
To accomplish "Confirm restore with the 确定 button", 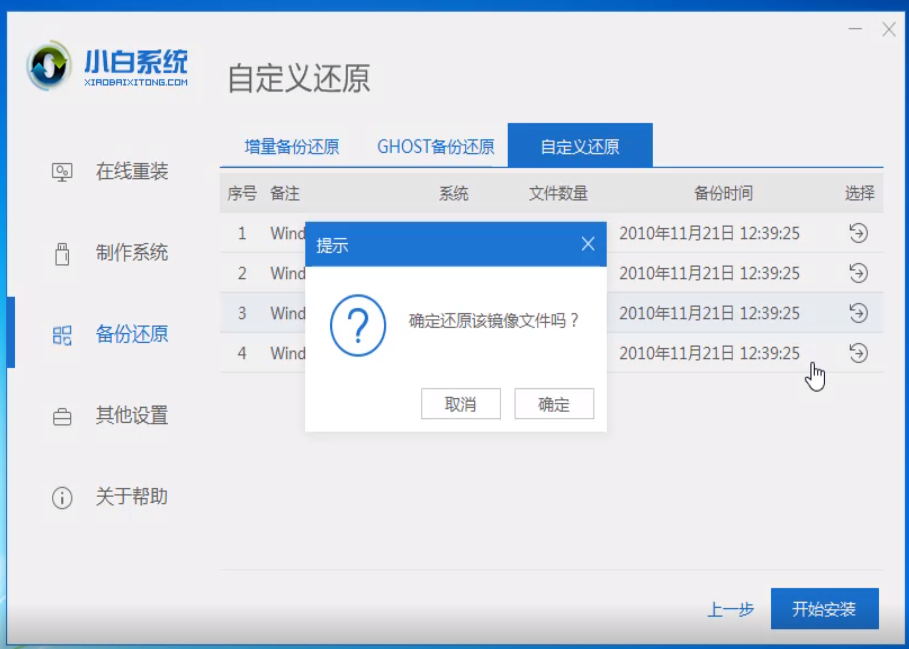I will tap(554, 404).
